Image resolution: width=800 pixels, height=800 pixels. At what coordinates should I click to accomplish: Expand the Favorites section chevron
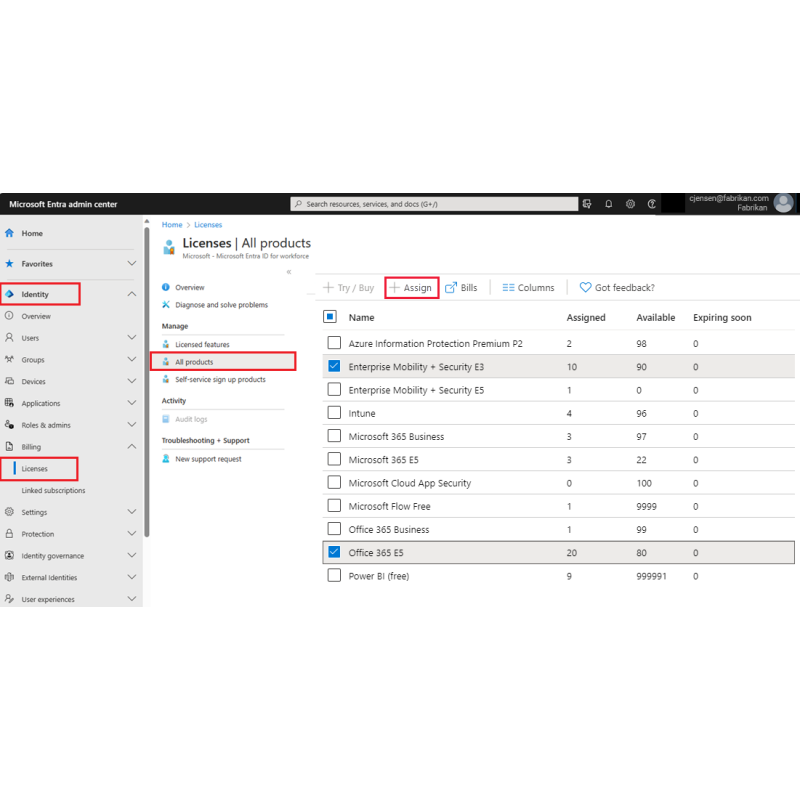[x=132, y=263]
